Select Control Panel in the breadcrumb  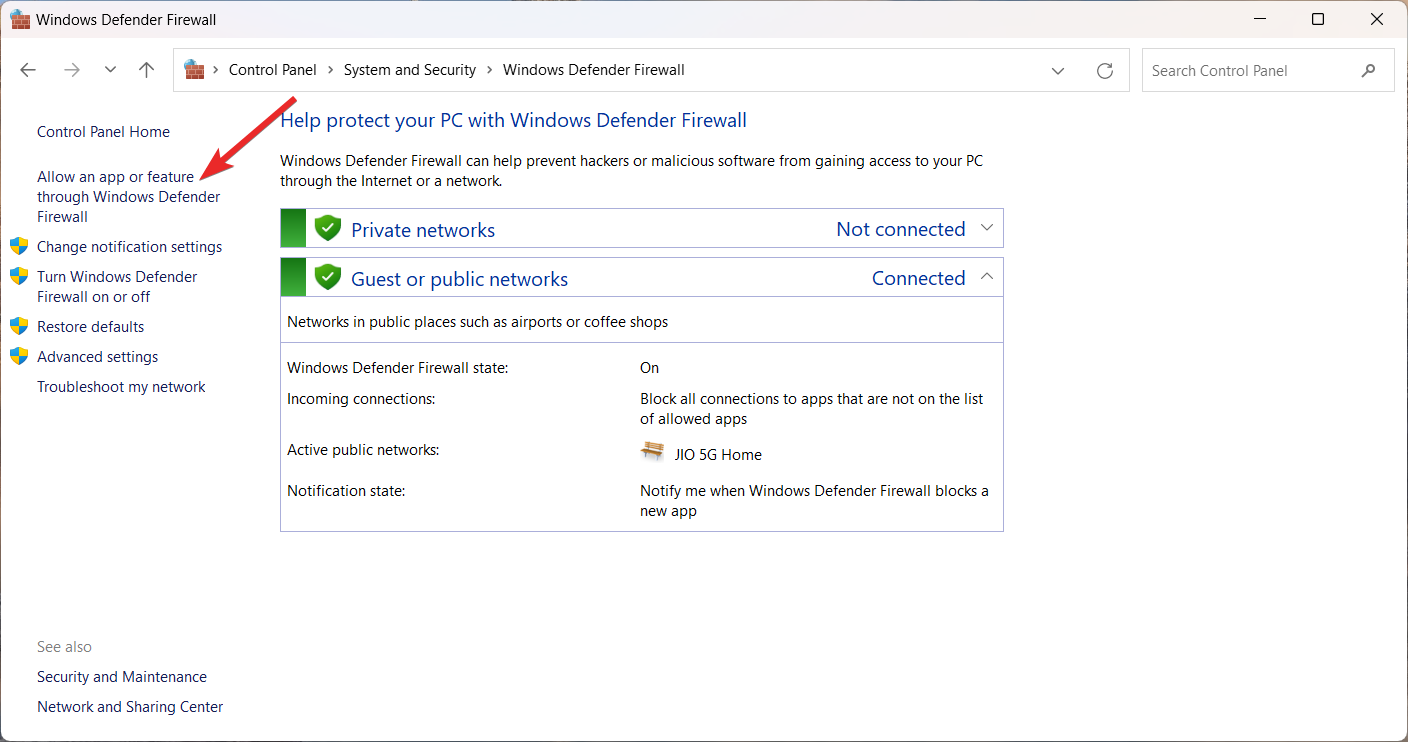click(272, 70)
